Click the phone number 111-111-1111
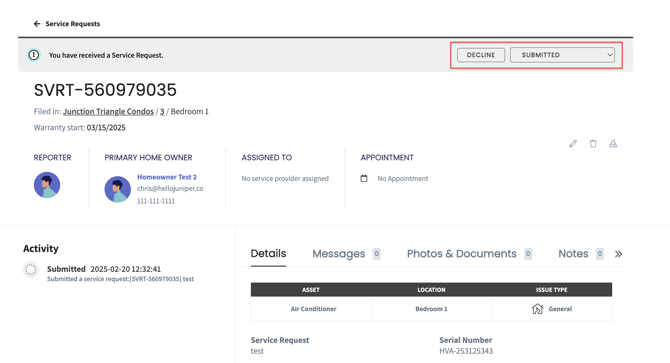Screen dimensions: 670x363 point(156,201)
